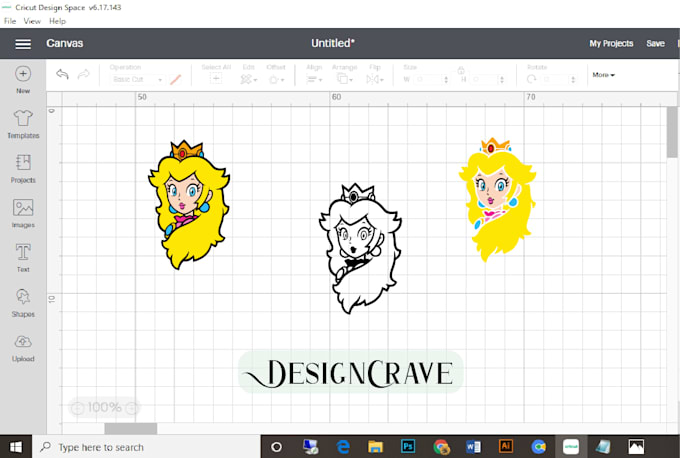Viewport: 680px width, 458px height.
Task: Open the File menu
Action: [x=10, y=21]
